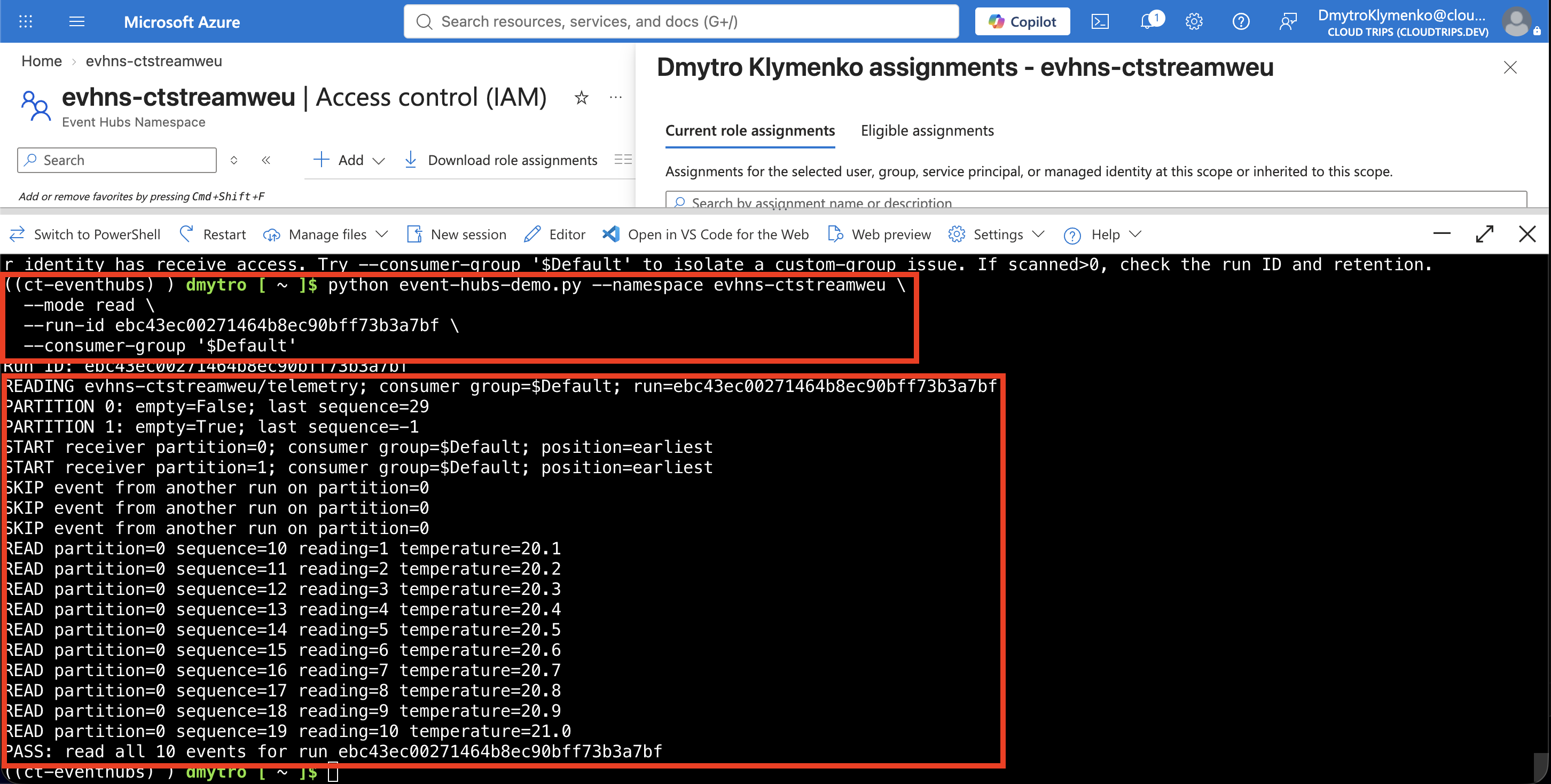The image size is (1551, 784).
Task: Launch Copilot from the top bar
Action: (x=1022, y=22)
